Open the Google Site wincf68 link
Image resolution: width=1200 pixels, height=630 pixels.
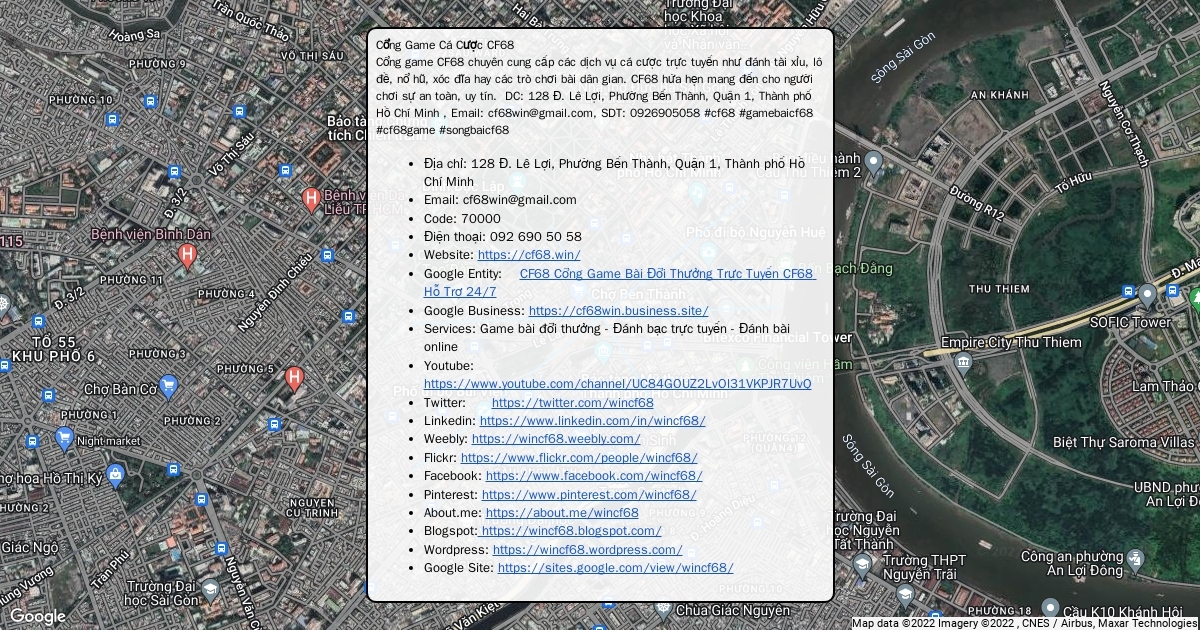[615, 568]
